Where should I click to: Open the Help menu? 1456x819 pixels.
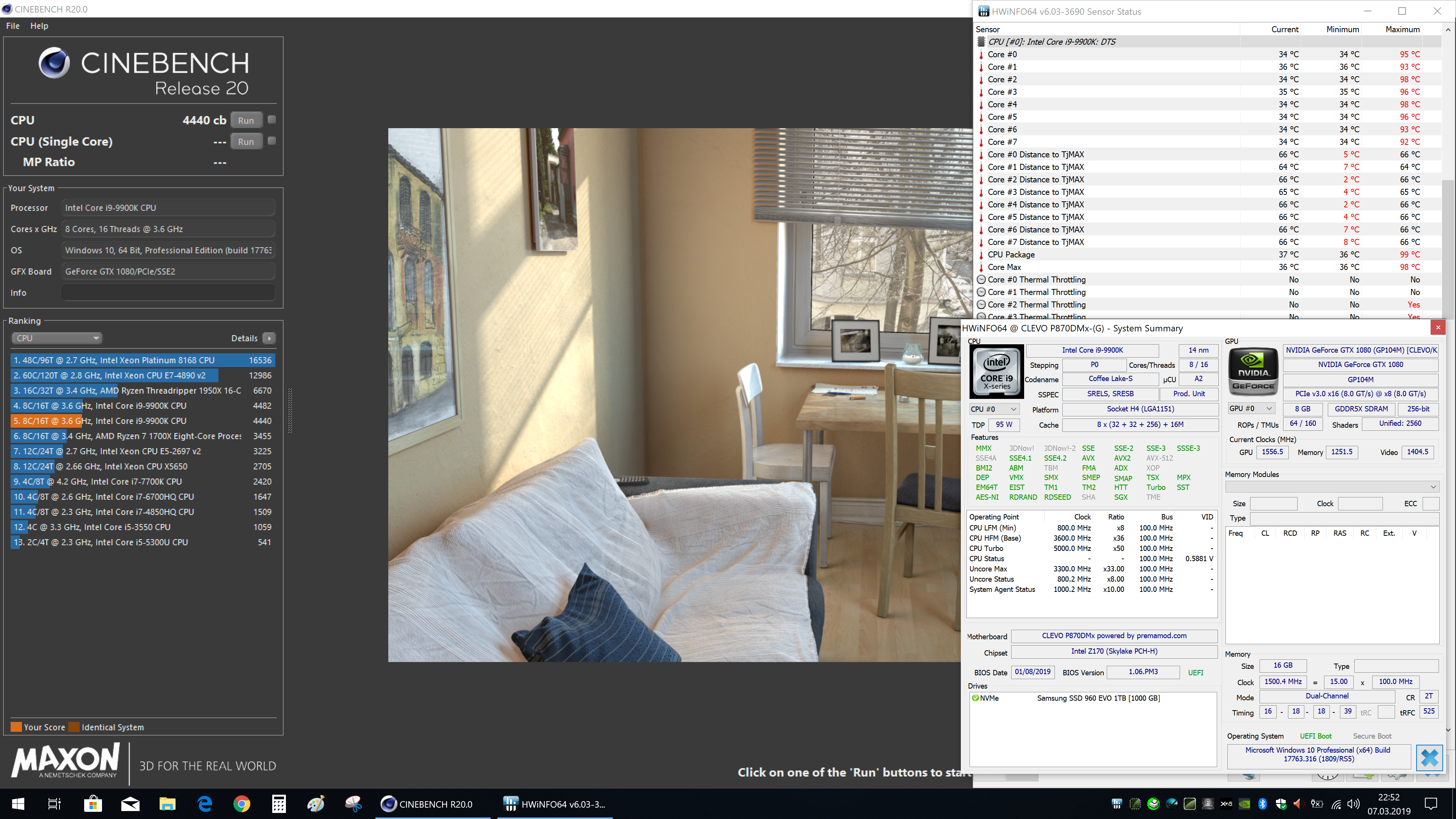pyautogui.click(x=39, y=26)
